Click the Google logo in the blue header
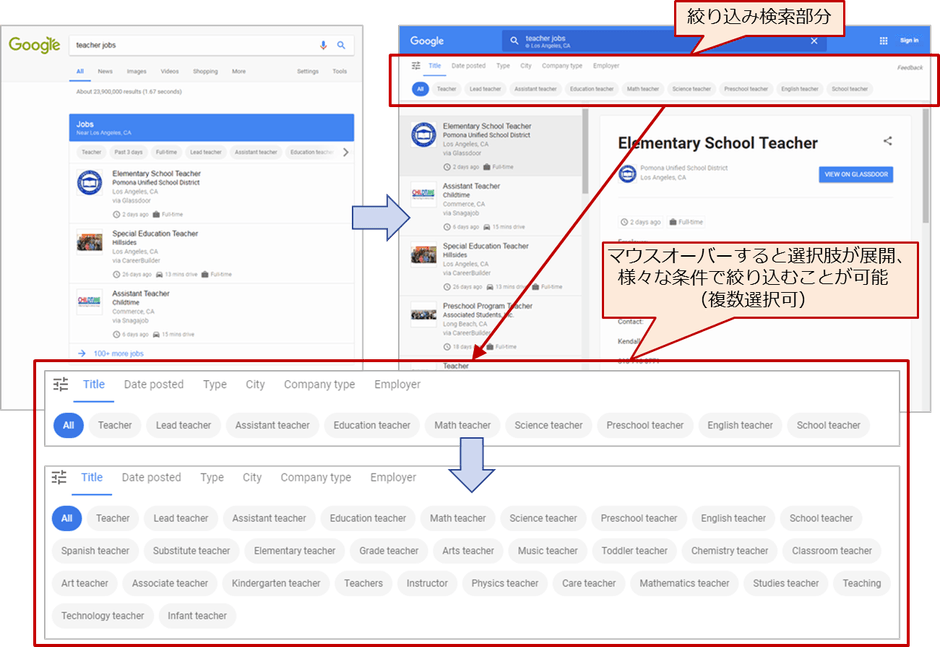The height and width of the screenshot is (647, 940). tap(429, 39)
